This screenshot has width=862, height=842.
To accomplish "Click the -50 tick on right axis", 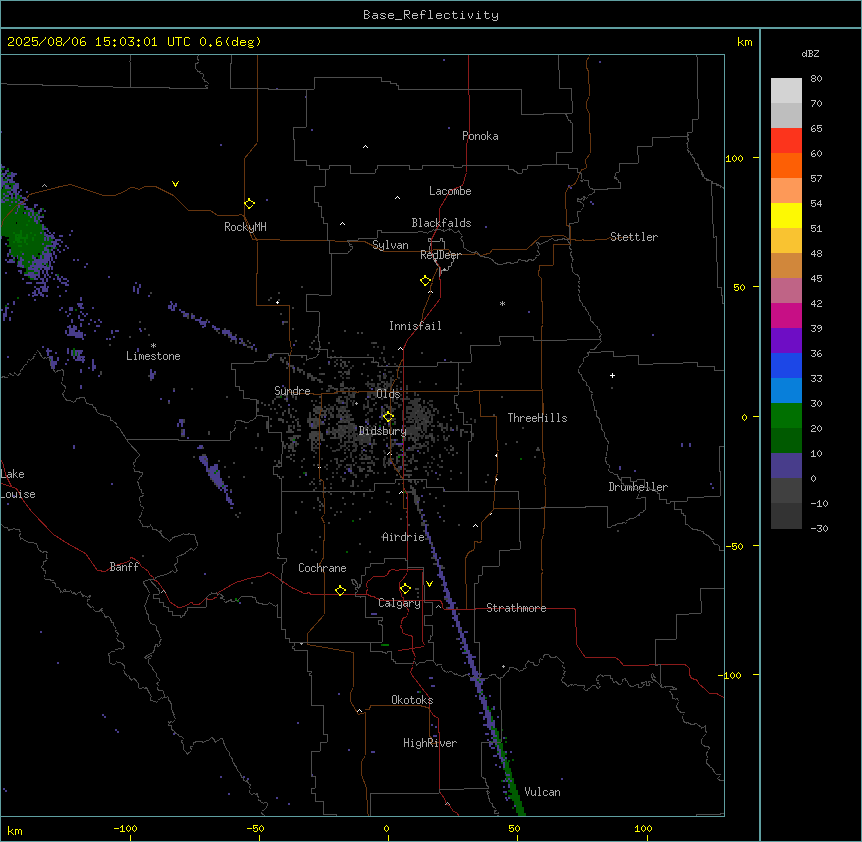I will tap(734, 546).
